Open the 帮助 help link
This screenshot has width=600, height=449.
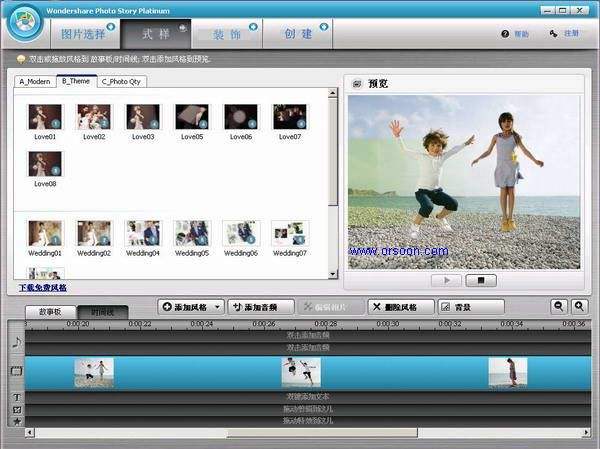(521, 34)
